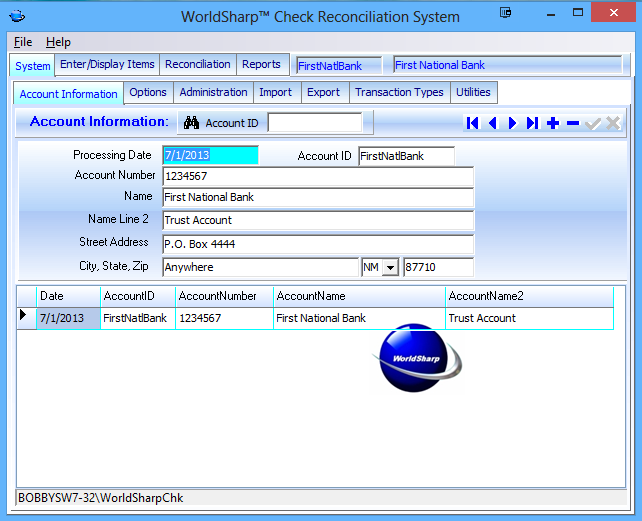Click the Street Address field
The height and width of the screenshot is (521, 642).
click(317, 244)
